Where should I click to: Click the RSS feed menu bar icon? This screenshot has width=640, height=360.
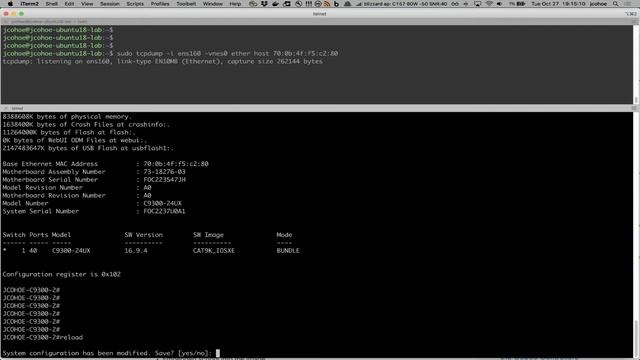click(327, 4)
